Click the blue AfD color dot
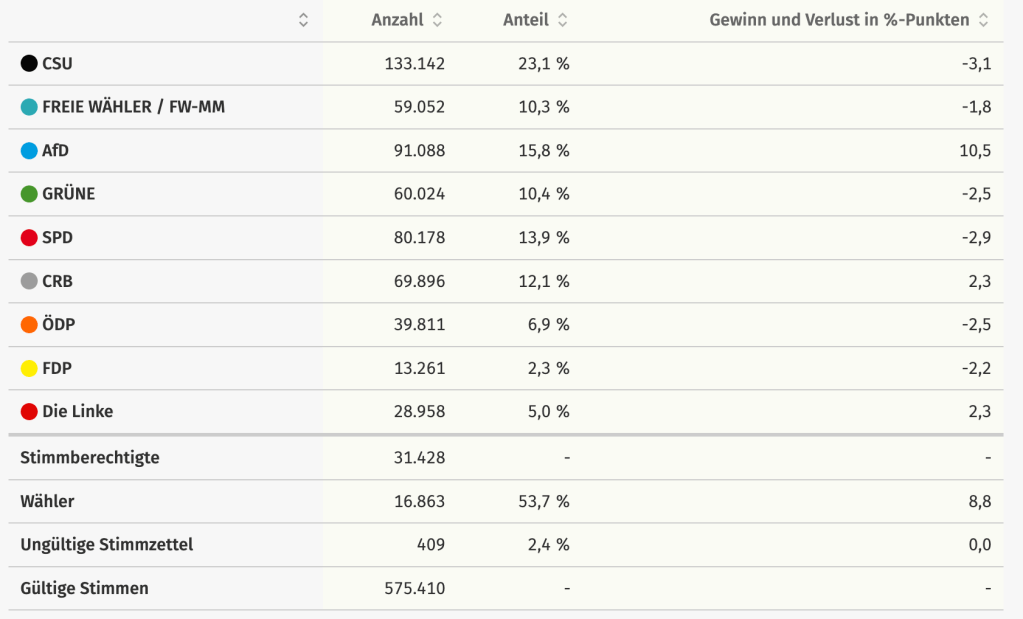The height and width of the screenshot is (619, 1023). [29, 151]
